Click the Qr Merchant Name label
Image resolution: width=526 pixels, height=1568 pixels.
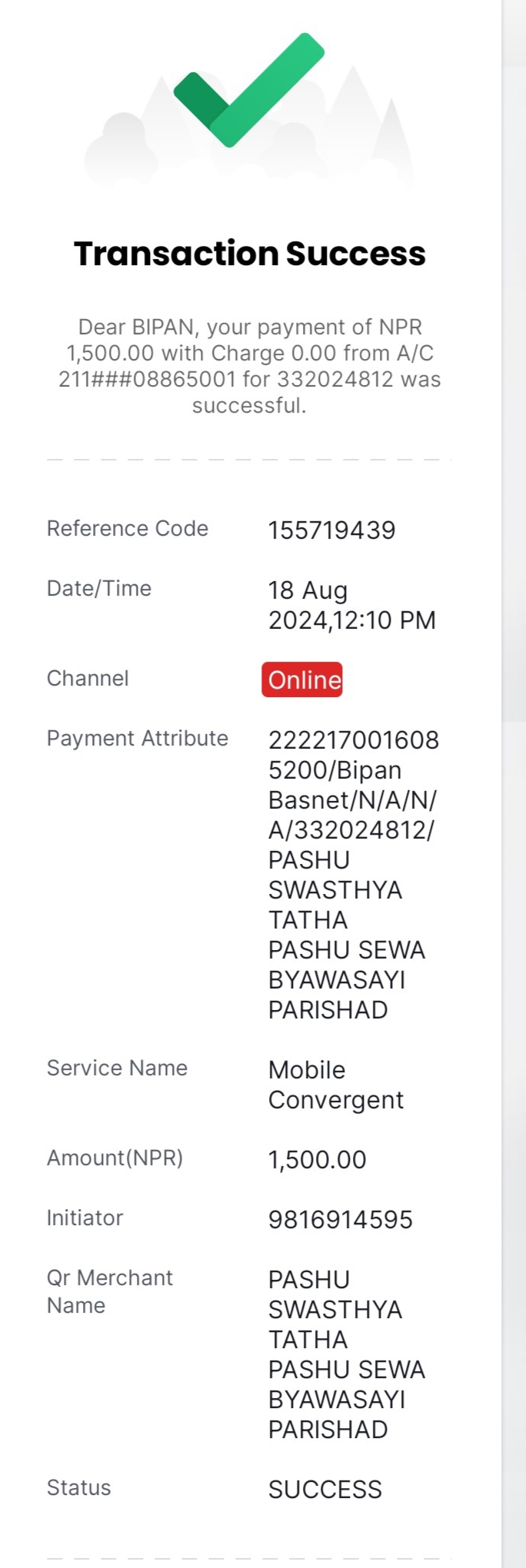pyautogui.click(x=110, y=1291)
